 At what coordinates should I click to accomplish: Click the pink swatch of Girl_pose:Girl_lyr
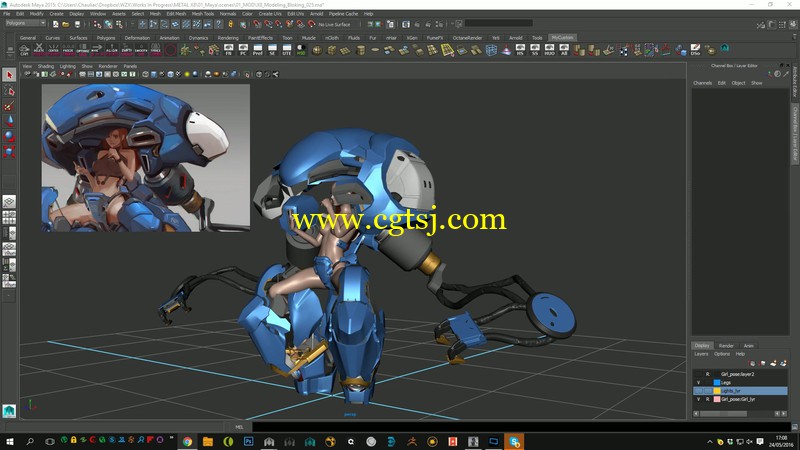point(716,399)
